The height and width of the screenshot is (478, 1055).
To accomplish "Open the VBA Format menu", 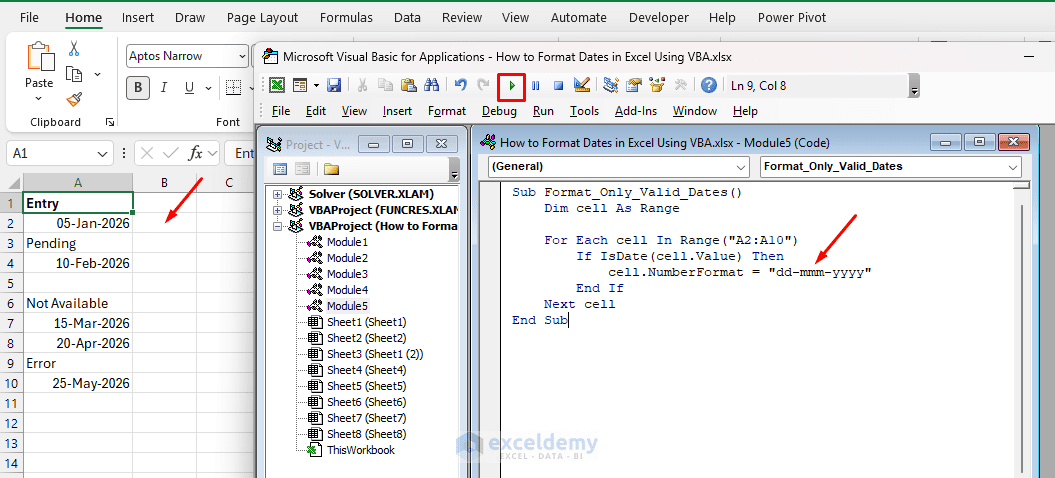I will pyautogui.click(x=447, y=111).
